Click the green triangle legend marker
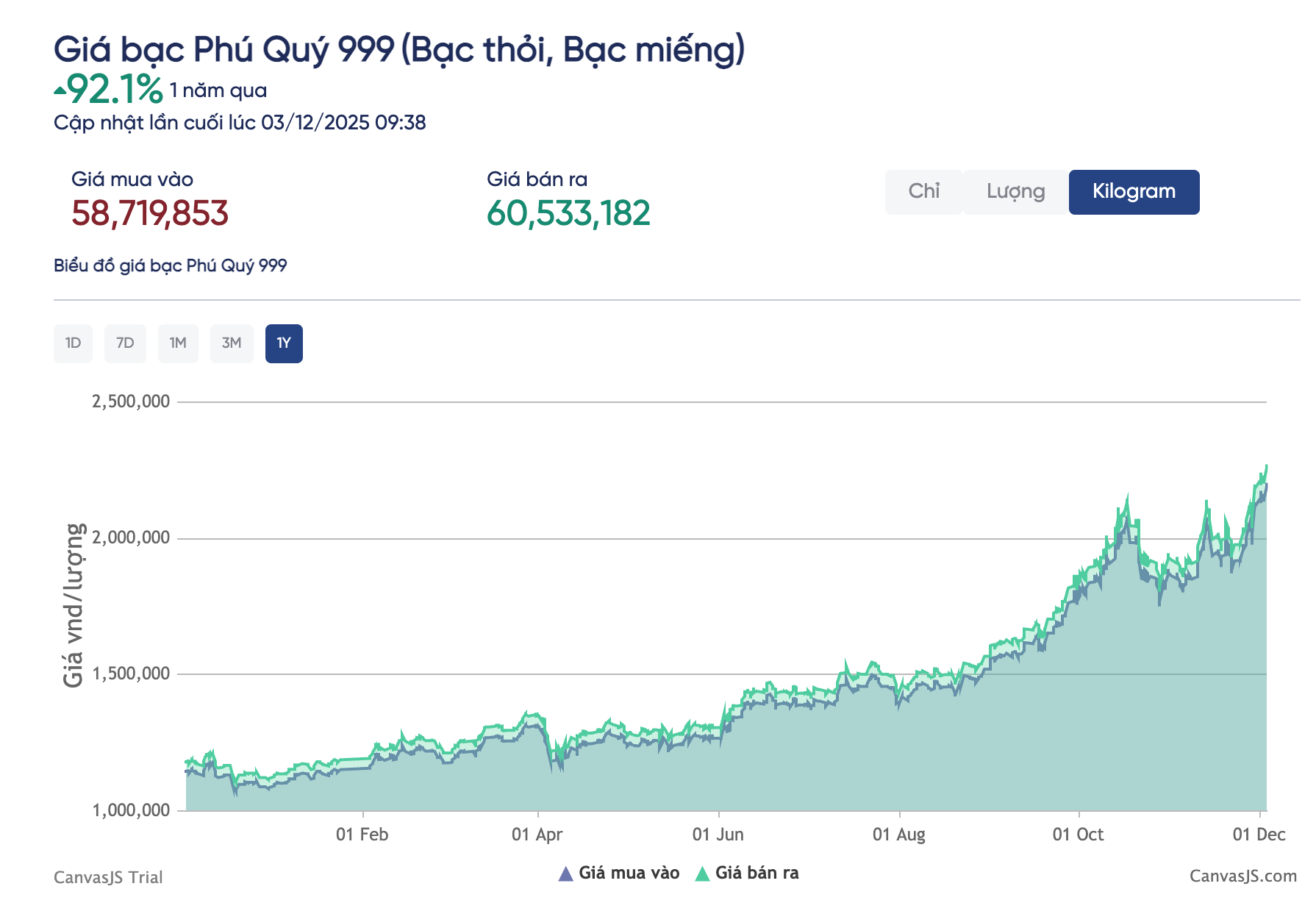The image size is (1316, 900). [x=702, y=874]
